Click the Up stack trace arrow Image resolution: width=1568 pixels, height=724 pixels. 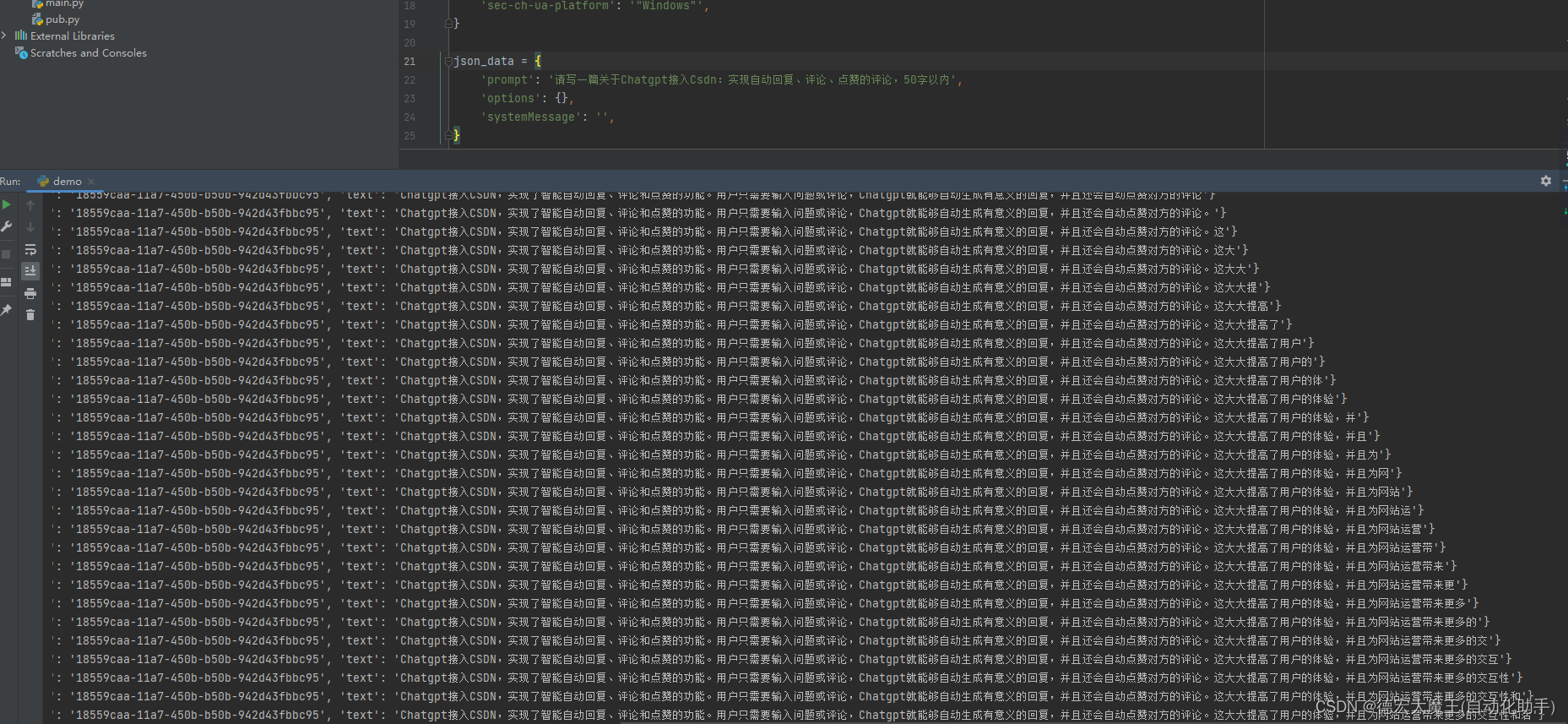tap(30, 205)
